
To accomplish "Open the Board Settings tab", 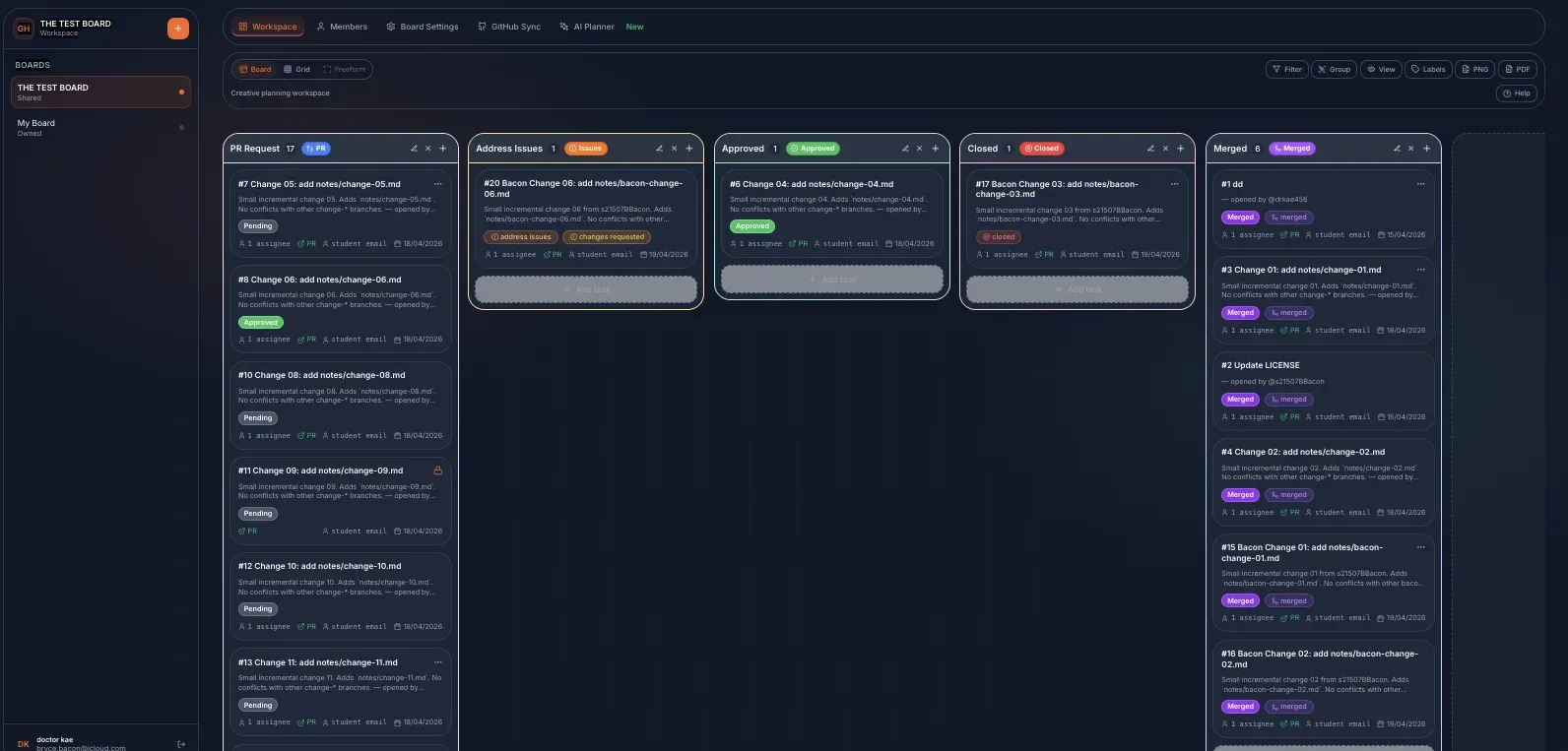I will click(423, 27).
